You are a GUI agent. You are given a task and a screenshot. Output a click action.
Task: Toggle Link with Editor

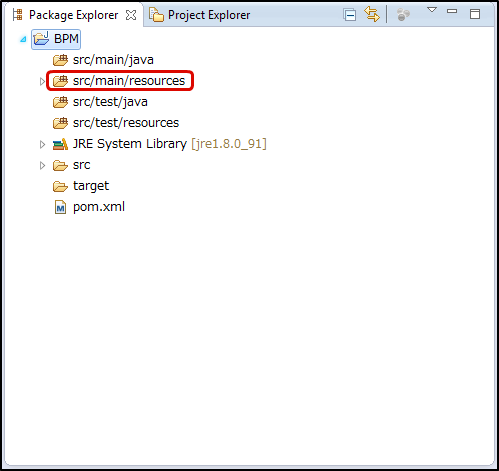(x=372, y=14)
